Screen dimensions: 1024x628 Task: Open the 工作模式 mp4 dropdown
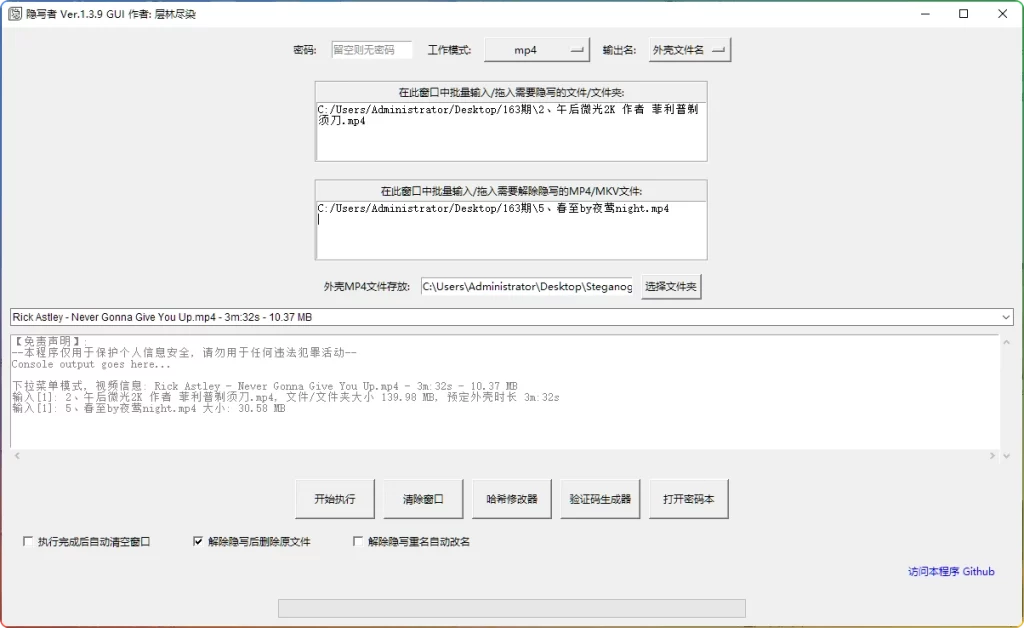coord(536,48)
